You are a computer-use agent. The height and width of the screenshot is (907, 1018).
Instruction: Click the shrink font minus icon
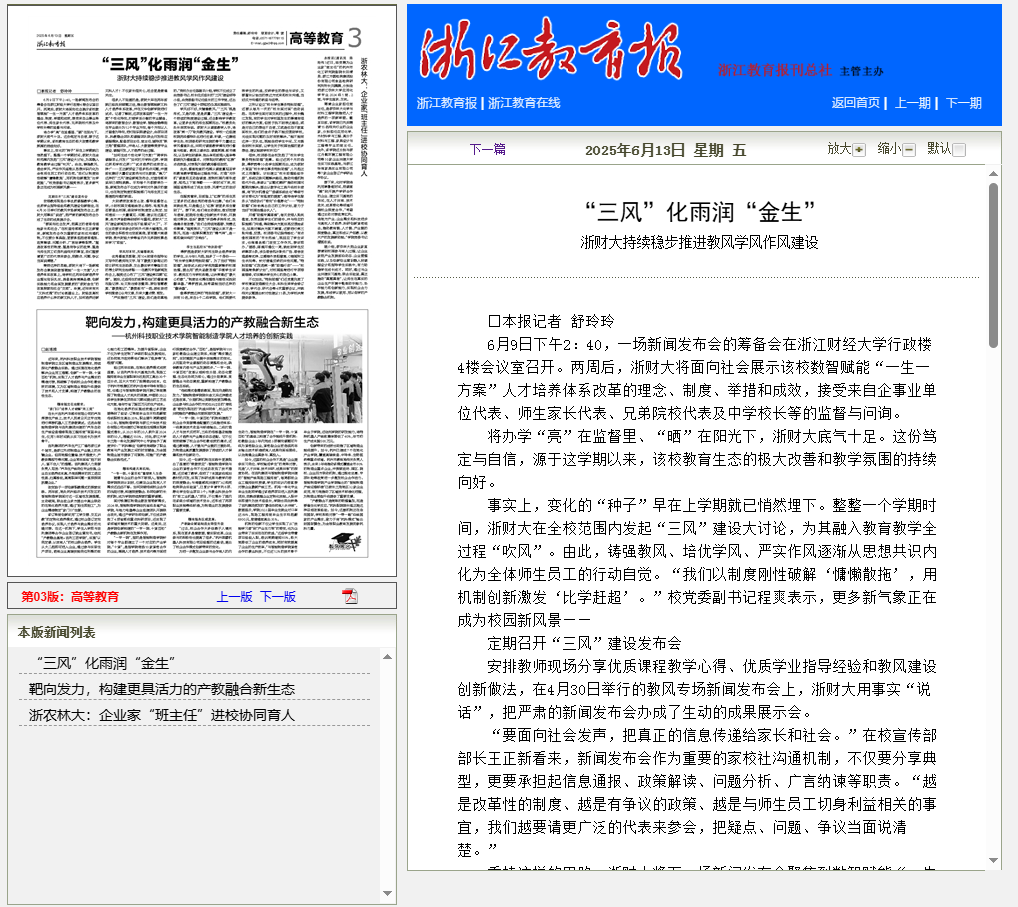(x=909, y=150)
